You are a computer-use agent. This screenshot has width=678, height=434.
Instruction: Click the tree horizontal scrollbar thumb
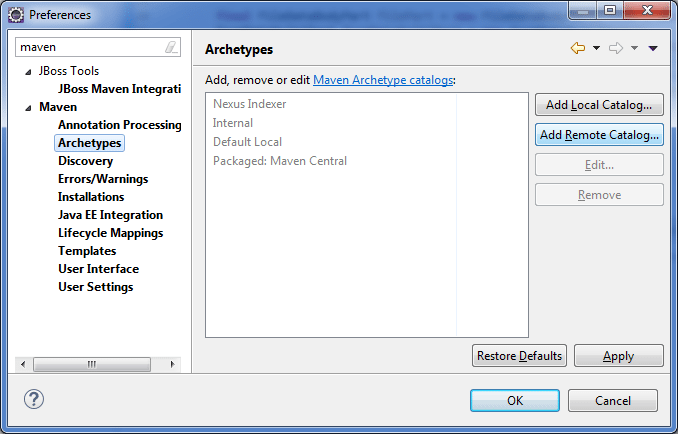click(92, 364)
